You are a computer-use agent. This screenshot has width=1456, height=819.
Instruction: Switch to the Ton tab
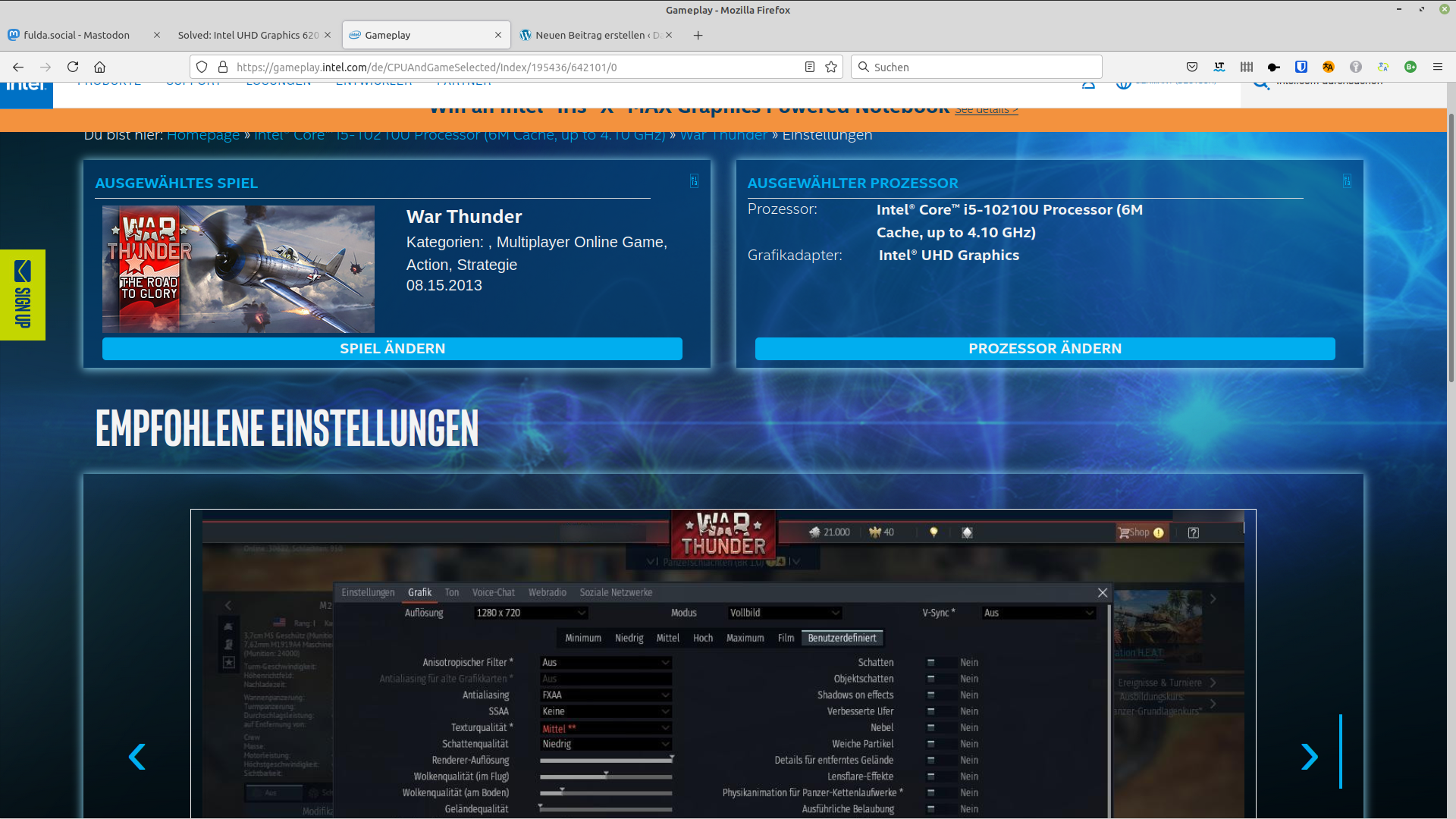[452, 592]
